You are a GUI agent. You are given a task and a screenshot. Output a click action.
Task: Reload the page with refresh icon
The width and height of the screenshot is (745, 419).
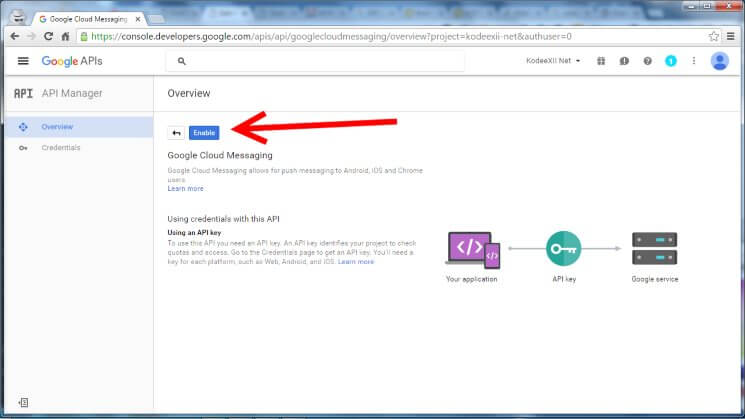point(48,36)
